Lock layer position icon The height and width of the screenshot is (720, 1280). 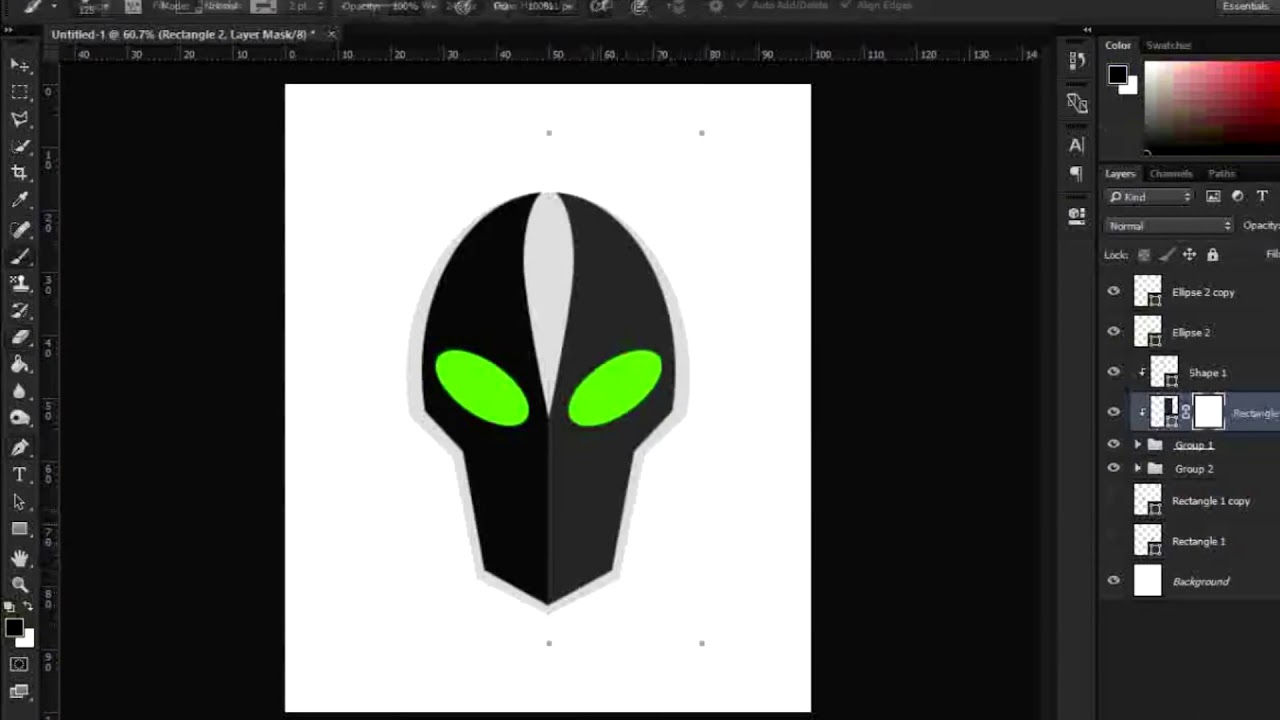click(x=1189, y=255)
